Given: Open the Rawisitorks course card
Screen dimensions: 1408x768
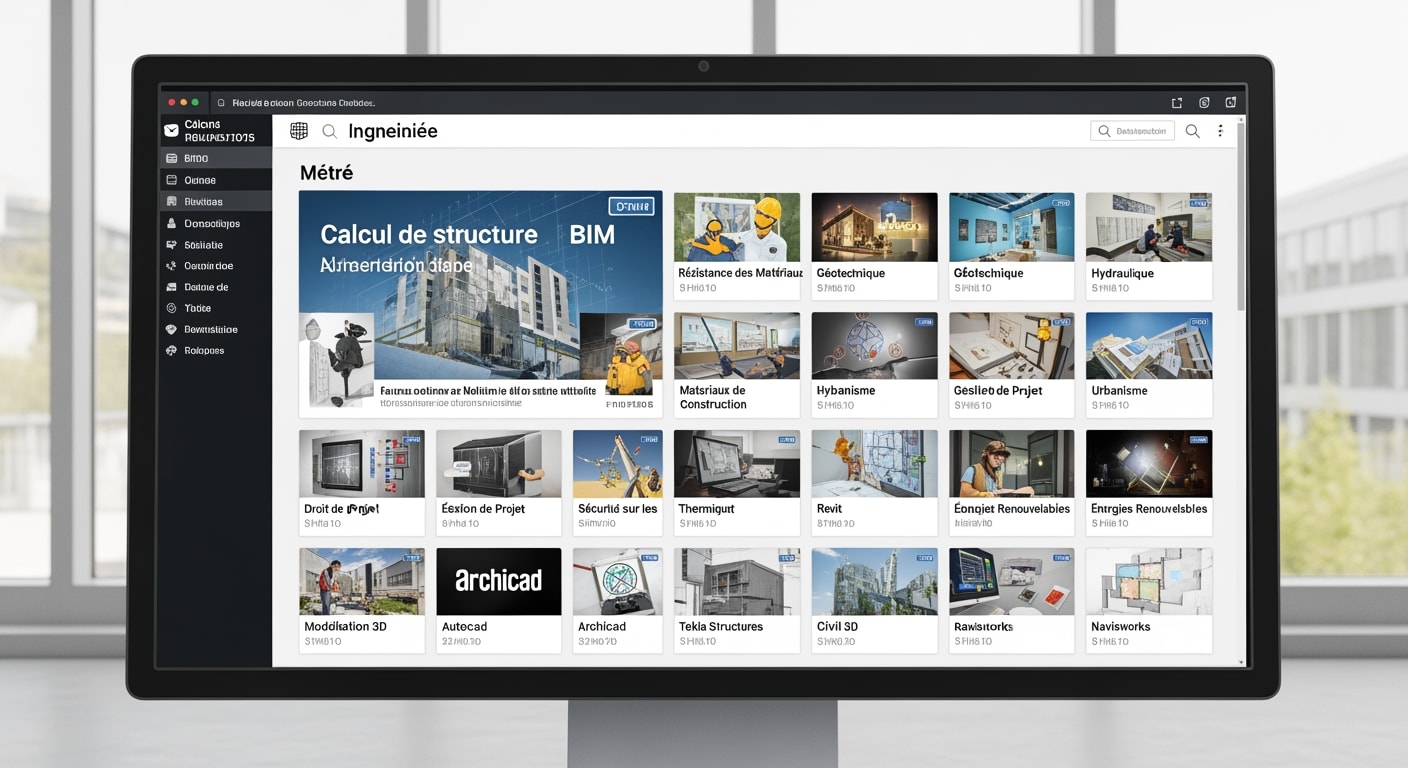Looking at the screenshot, I should coord(1011,600).
